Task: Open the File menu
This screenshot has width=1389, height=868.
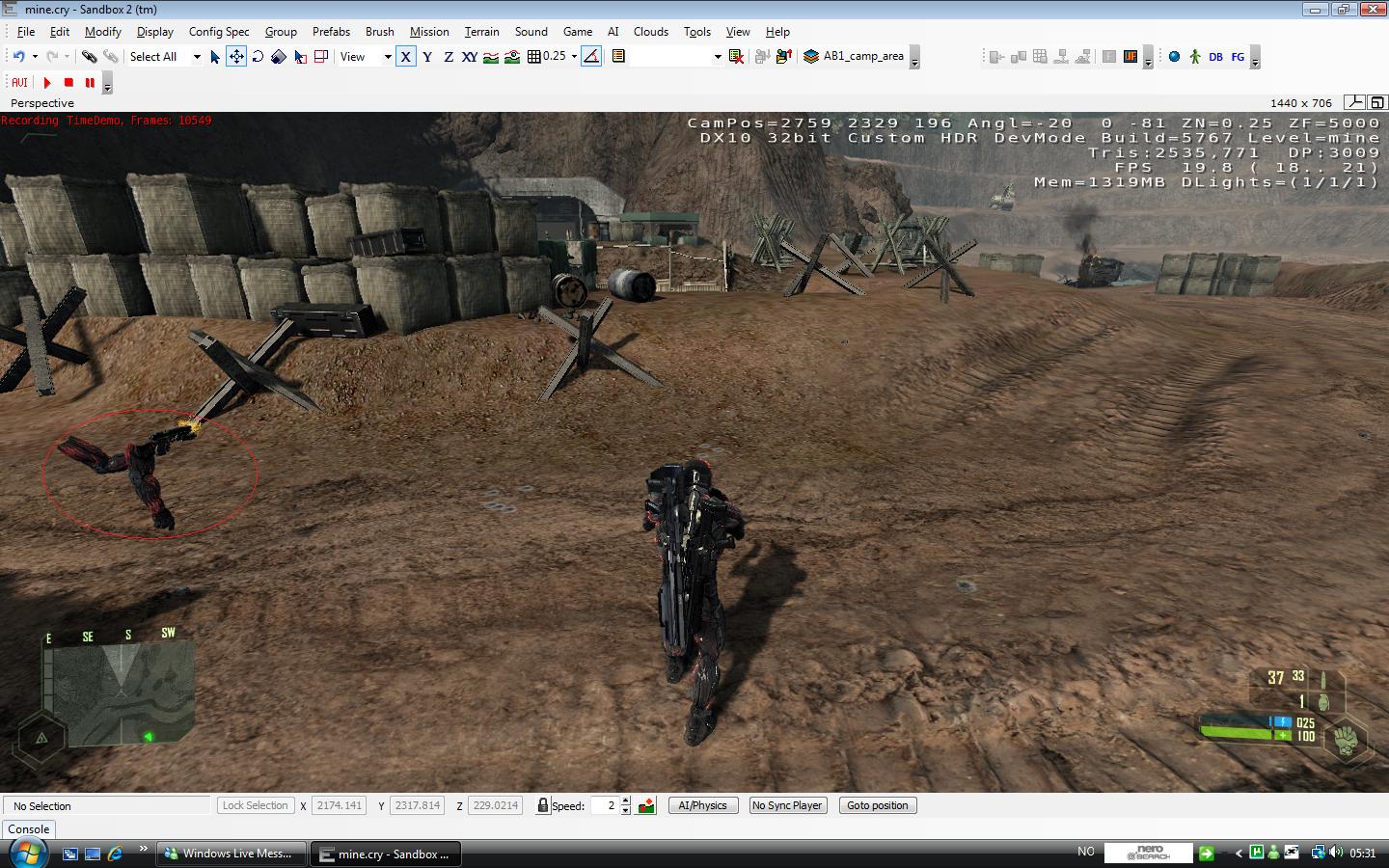Action: [x=26, y=31]
